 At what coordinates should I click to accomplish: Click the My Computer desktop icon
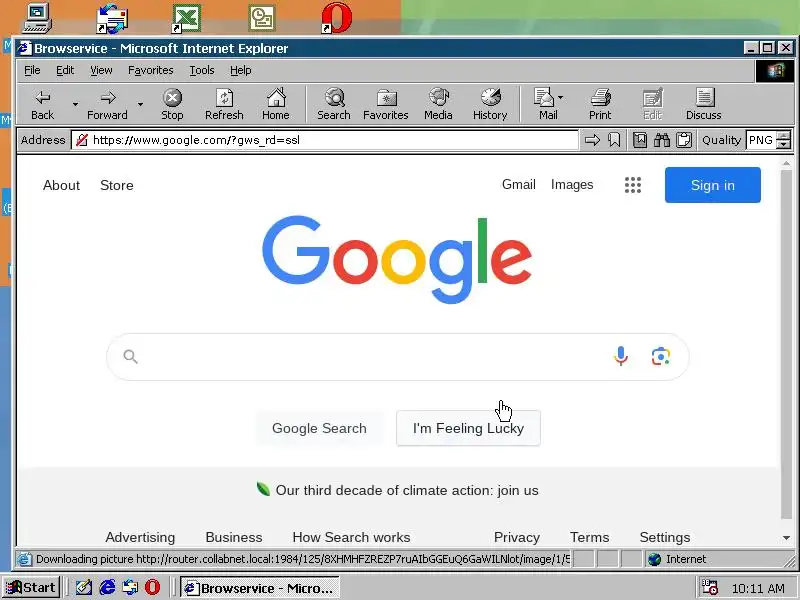[x=37, y=18]
